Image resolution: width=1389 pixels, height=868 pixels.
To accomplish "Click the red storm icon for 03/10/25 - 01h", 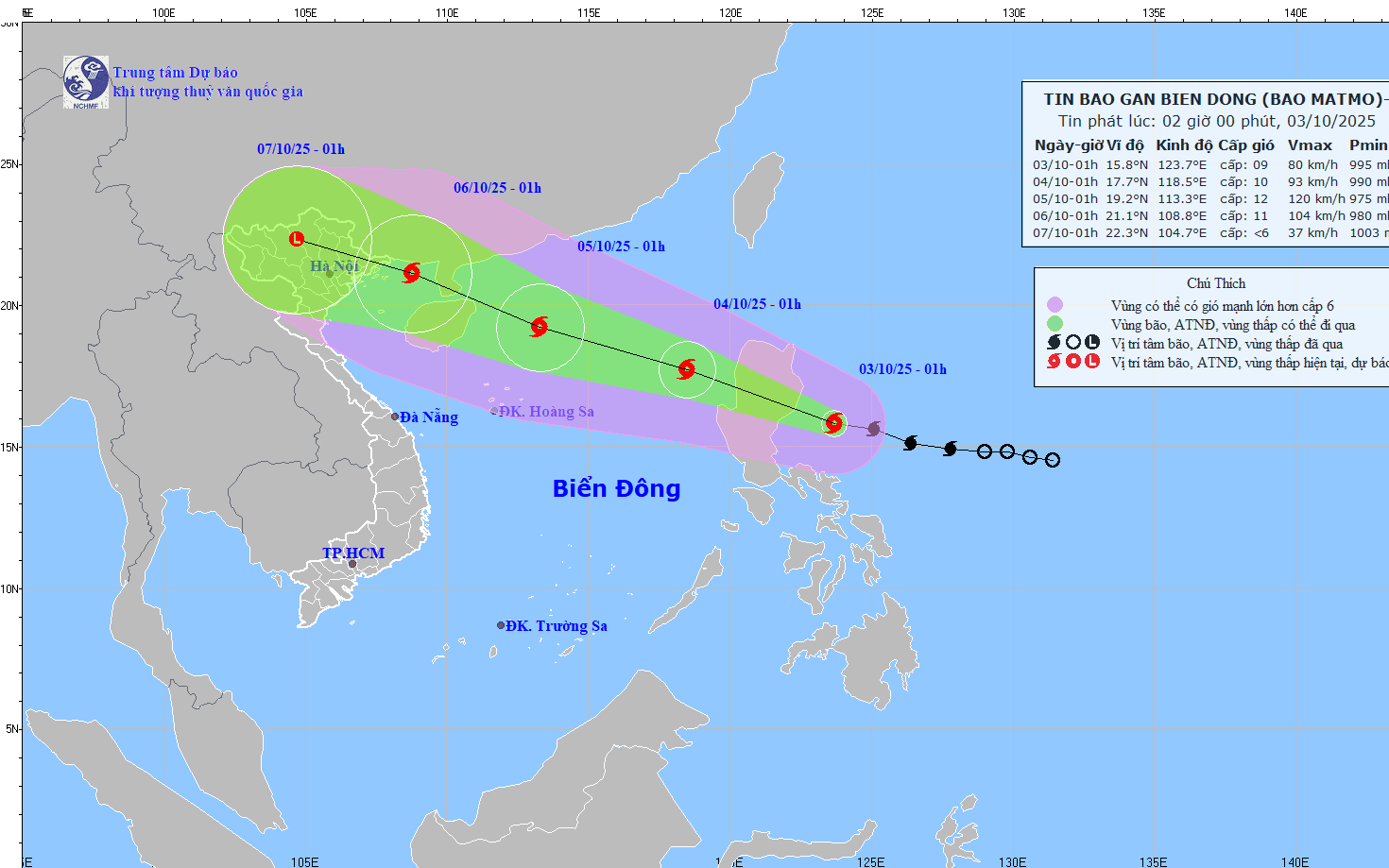I will click(x=833, y=422).
